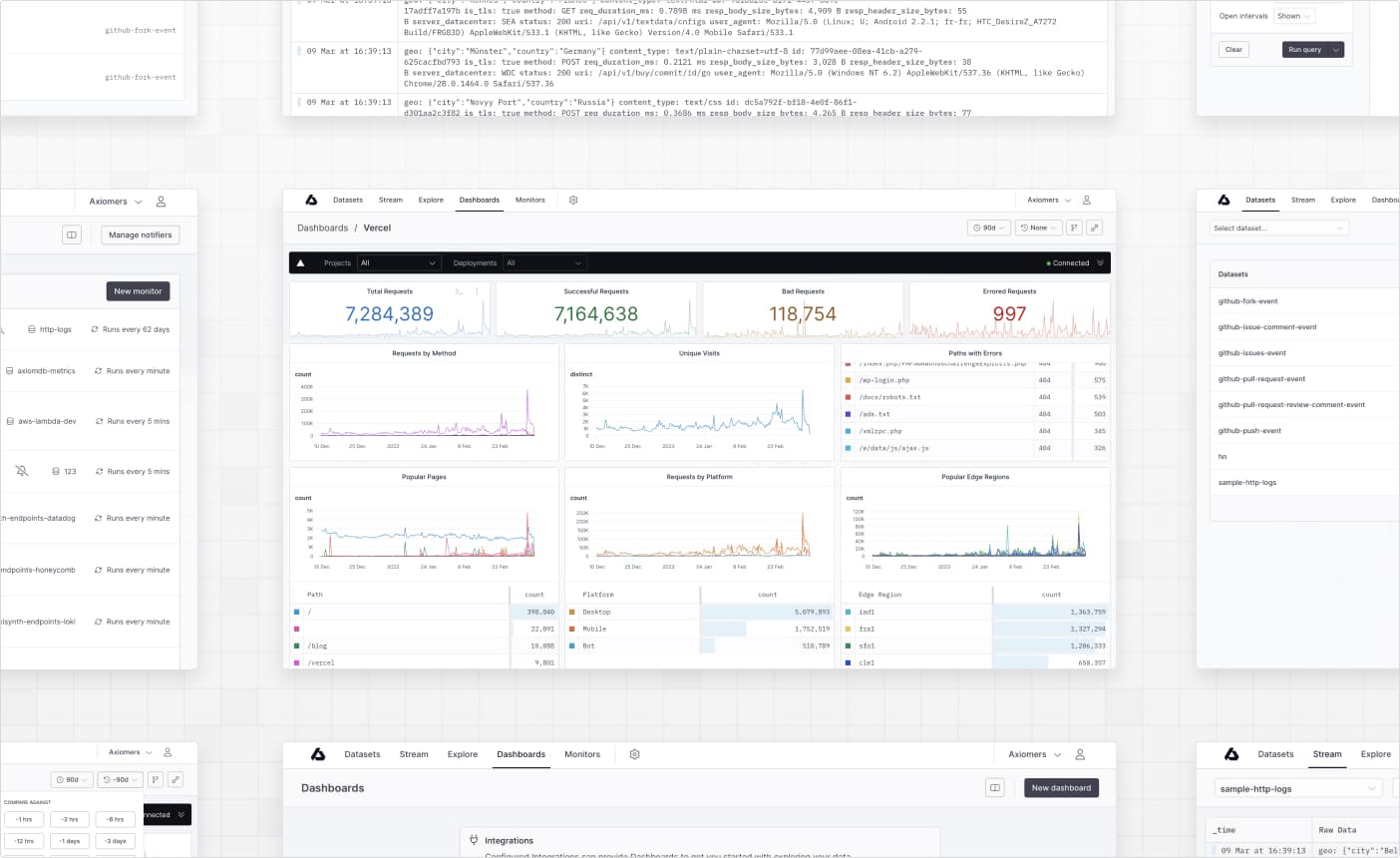1400x858 pixels.
Task: Open the 90d time range dropdown on Vercel dashboard
Action: point(989,227)
